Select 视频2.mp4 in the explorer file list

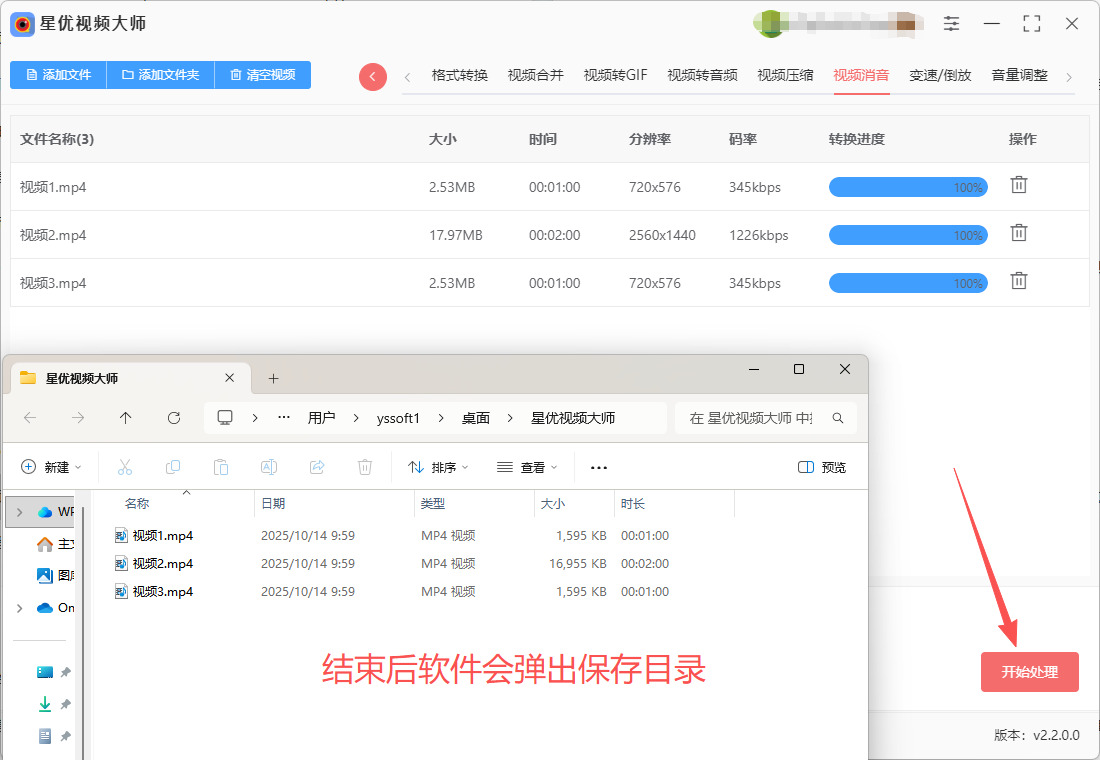(162, 564)
